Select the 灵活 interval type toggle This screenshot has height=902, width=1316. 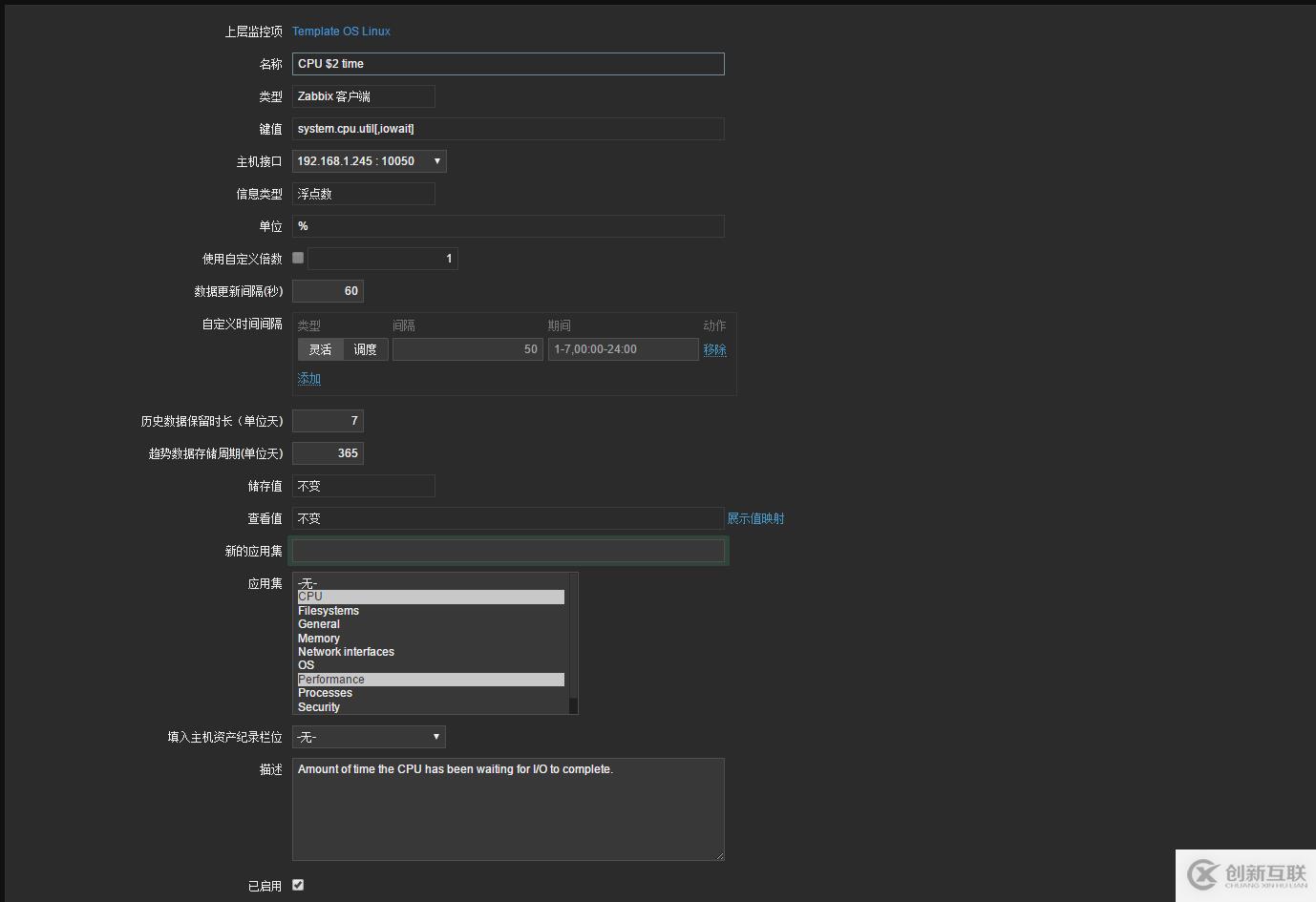tap(320, 349)
